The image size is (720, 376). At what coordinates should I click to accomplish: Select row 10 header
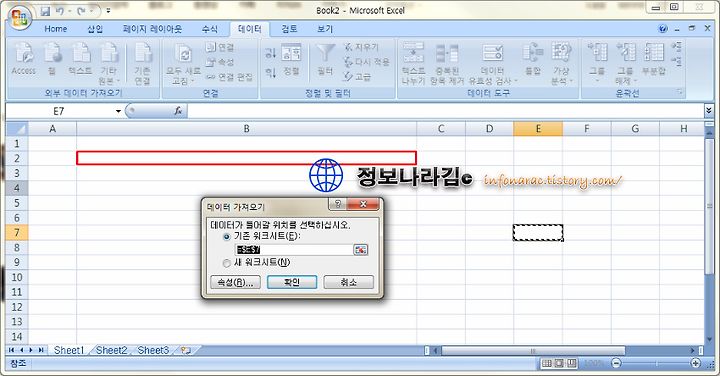(17, 277)
